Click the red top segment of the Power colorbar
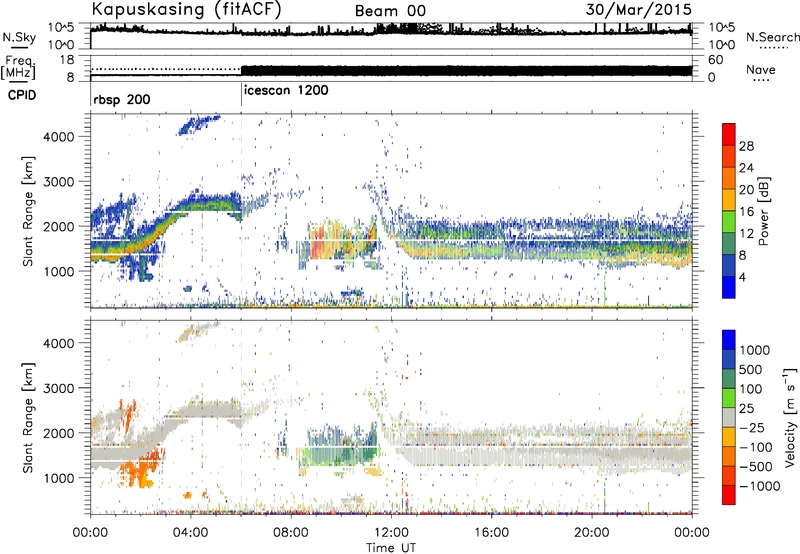Viewport: 800px width, 554px height. [729, 134]
